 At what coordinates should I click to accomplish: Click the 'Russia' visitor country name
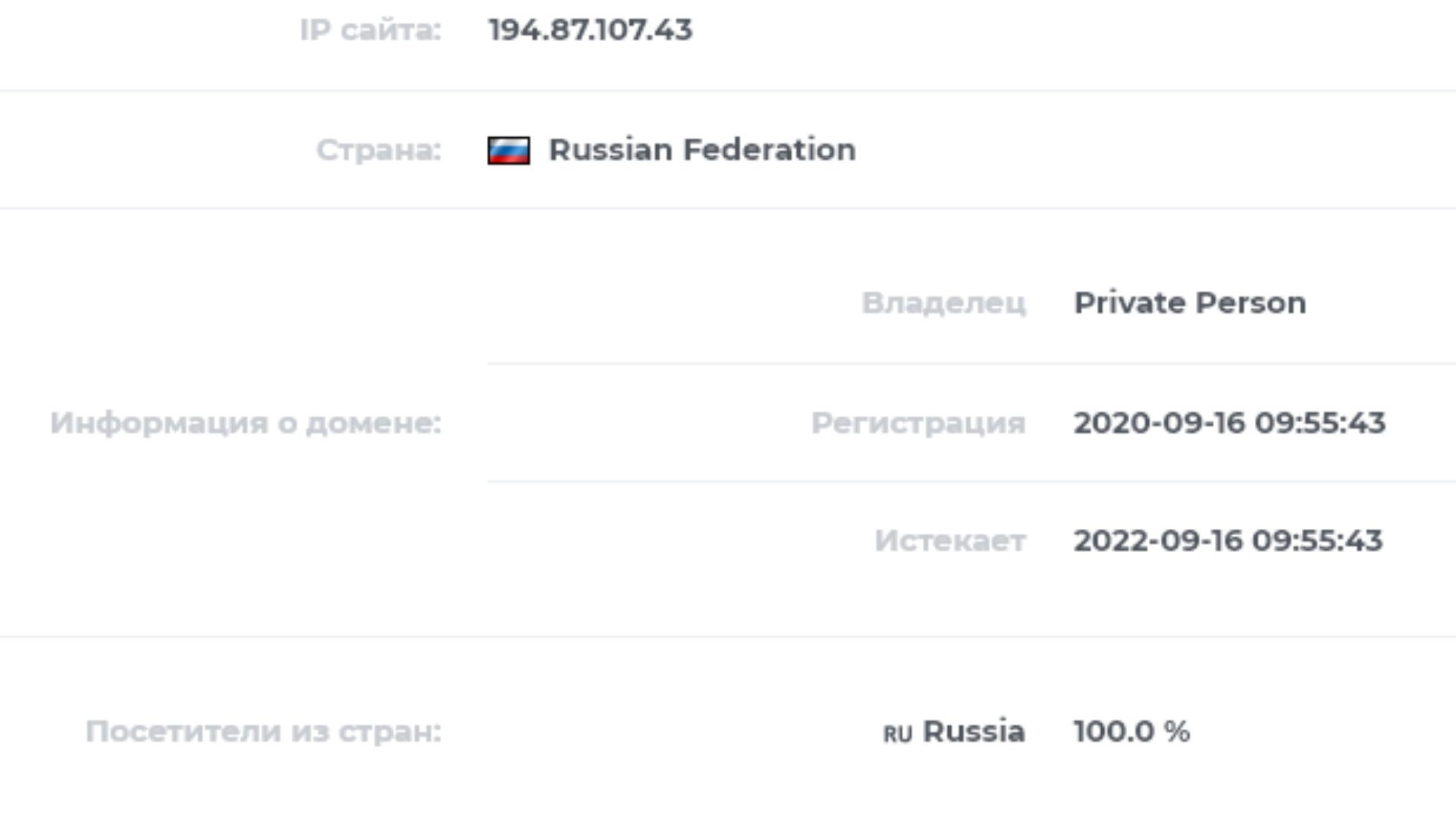tap(974, 732)
